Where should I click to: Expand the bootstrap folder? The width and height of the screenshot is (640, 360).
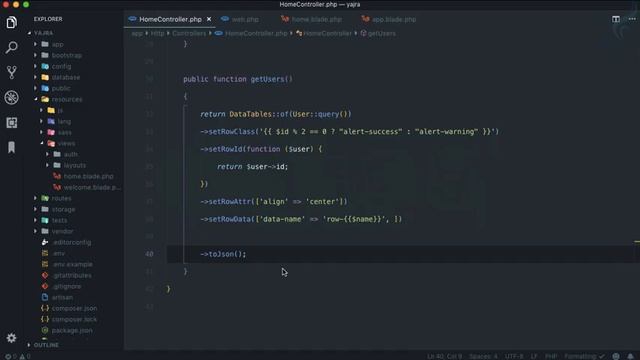tap(58, 55)
